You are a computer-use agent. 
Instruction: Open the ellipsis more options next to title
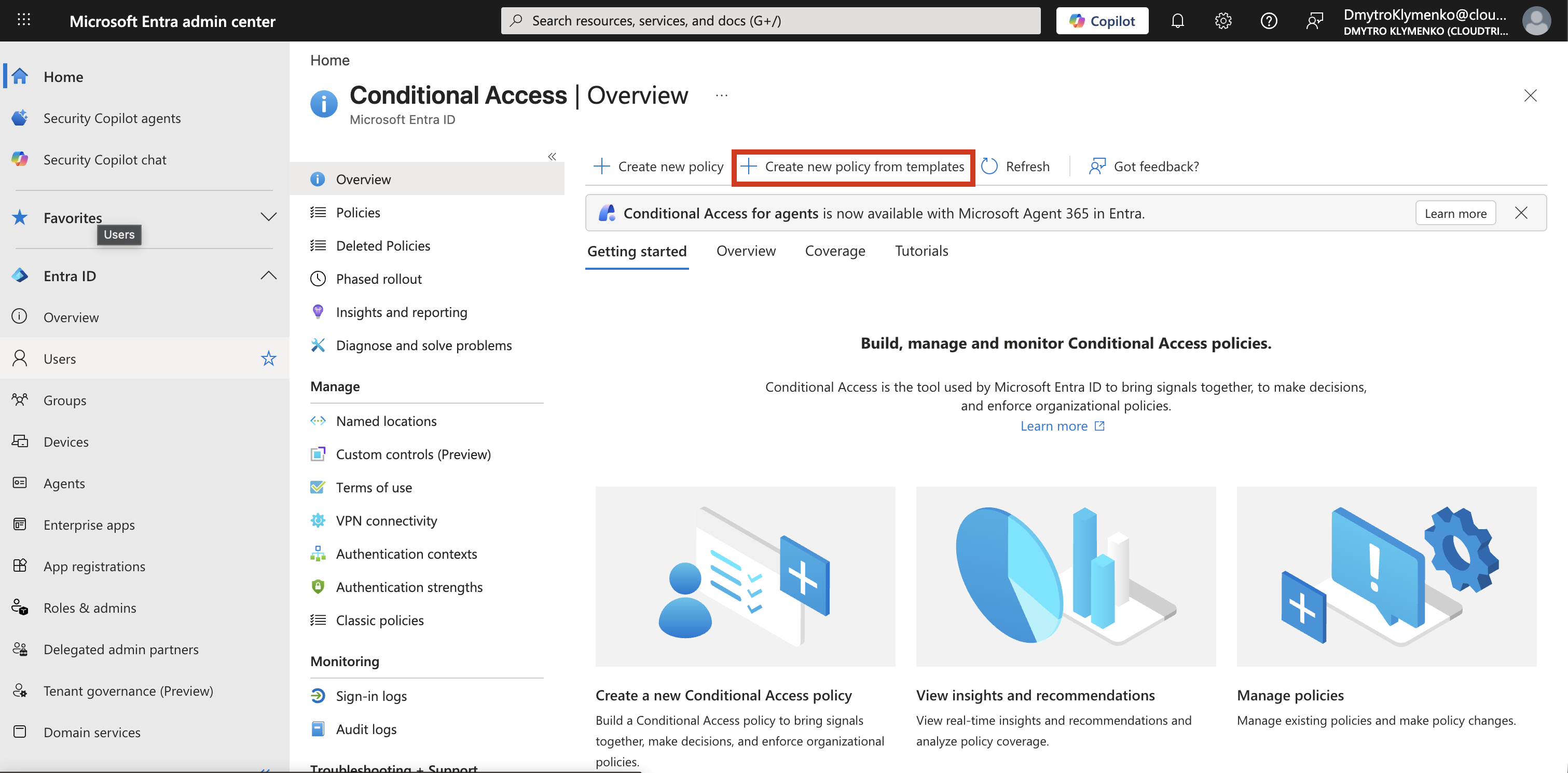point(721,95)
